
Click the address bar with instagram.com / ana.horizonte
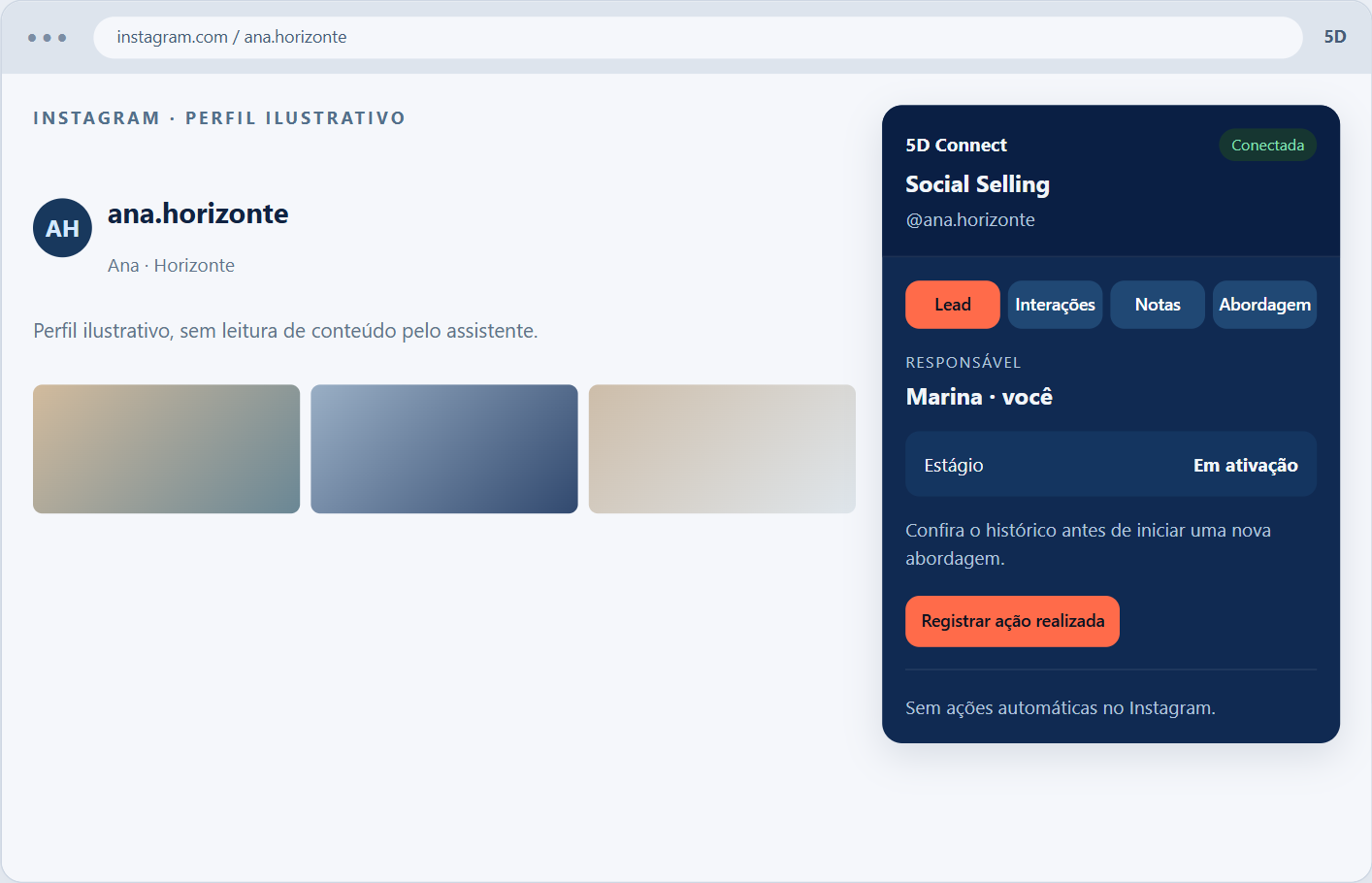(x=698, y=37)
